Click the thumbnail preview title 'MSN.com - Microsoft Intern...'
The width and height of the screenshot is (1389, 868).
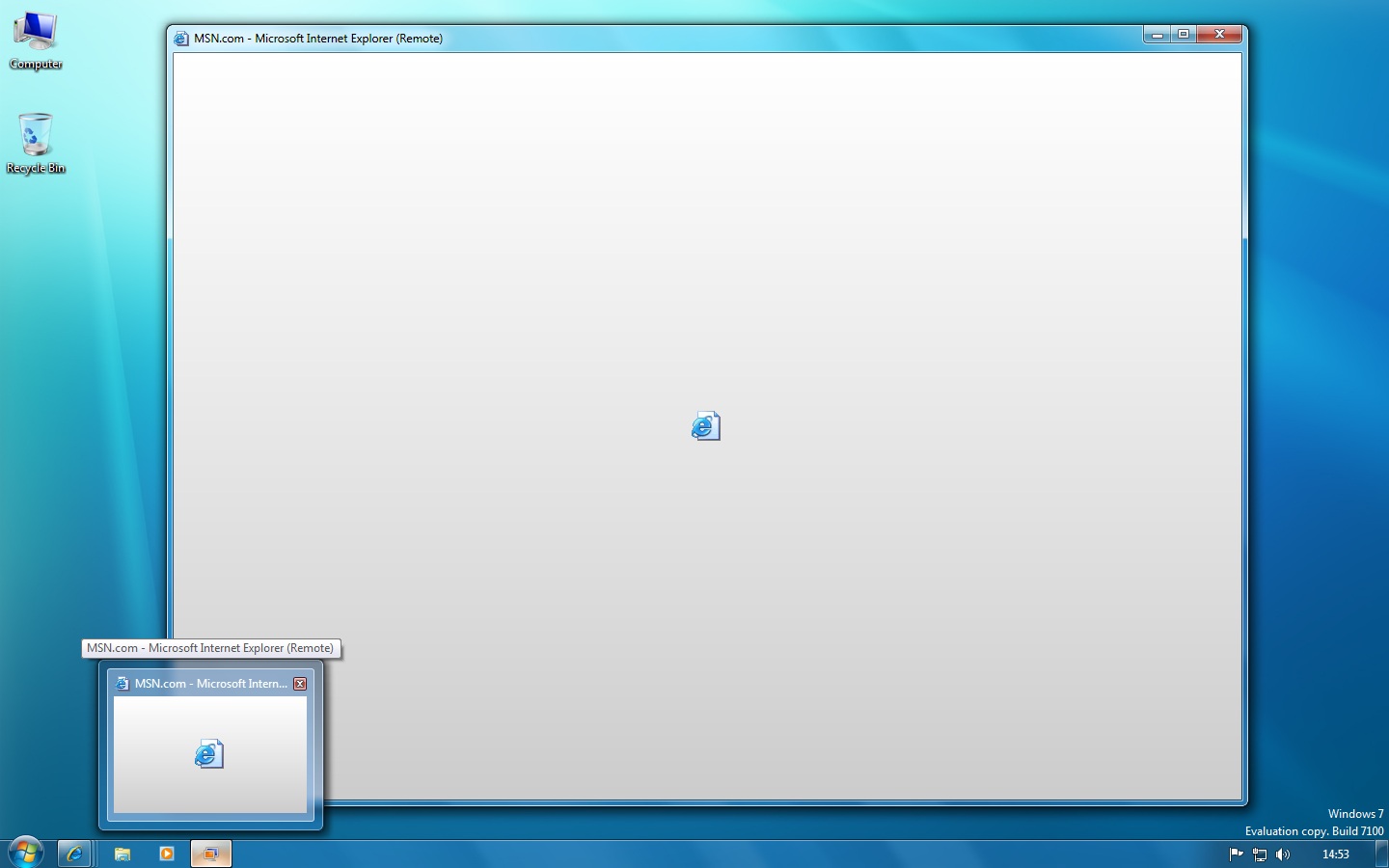(x=211, y=684)
